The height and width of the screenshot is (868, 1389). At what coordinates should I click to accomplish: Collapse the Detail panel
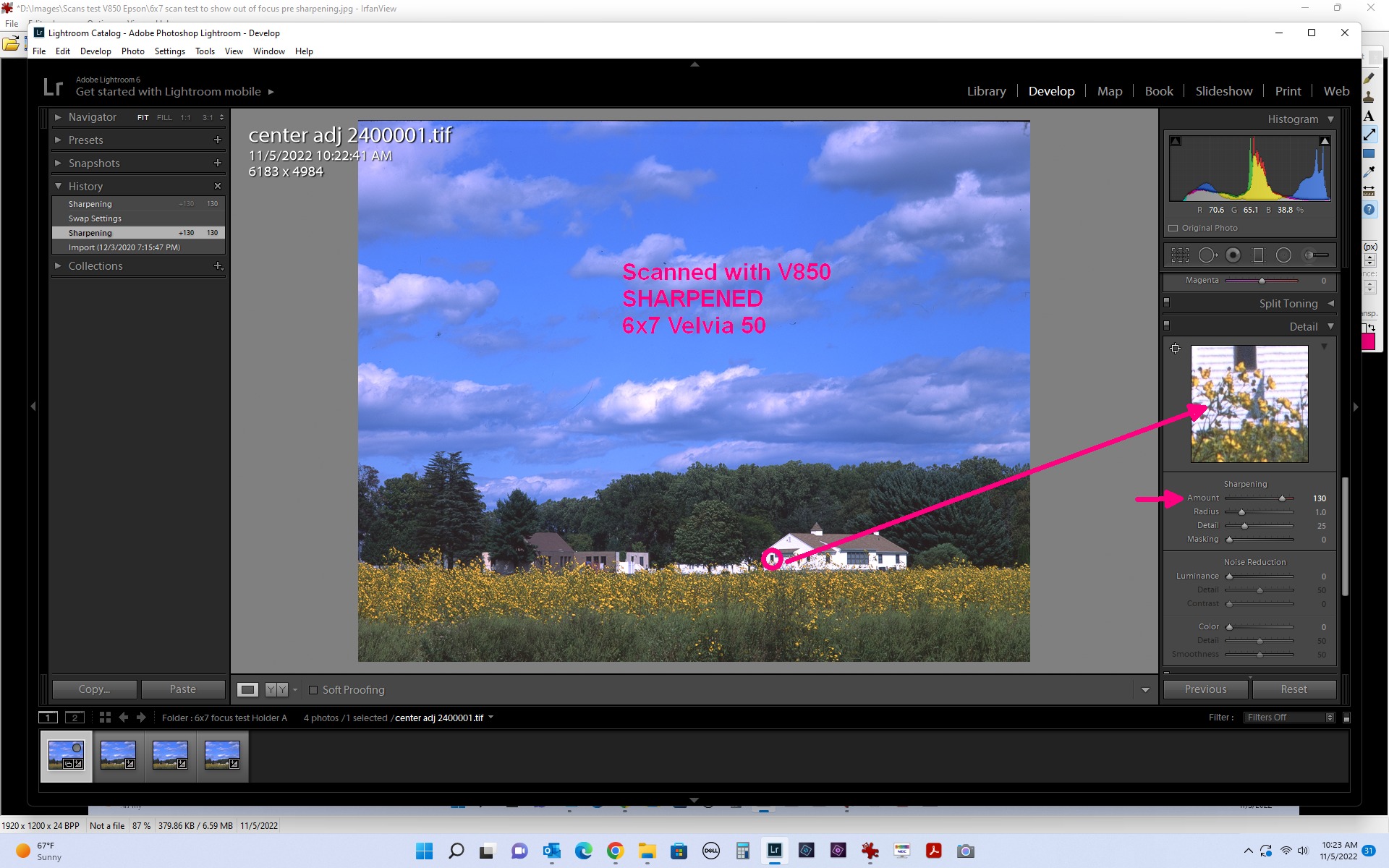[x=1330, y=327]
